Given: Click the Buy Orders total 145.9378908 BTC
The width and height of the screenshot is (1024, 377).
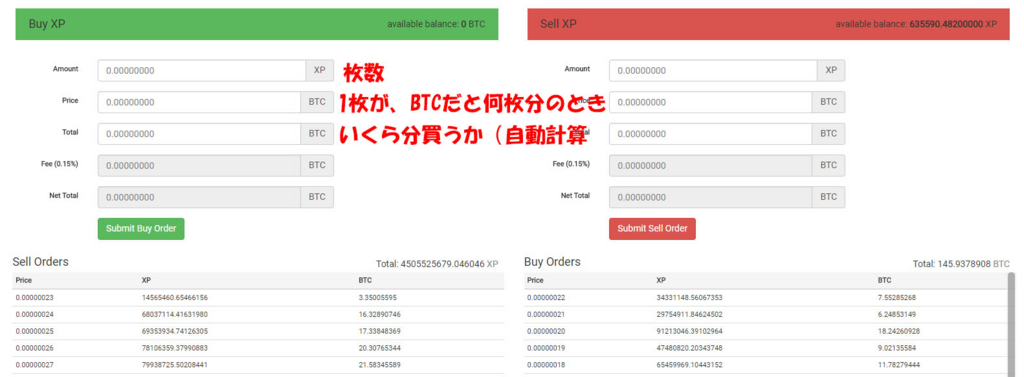Looking at the screenshot, I should [x=961, y=264].
